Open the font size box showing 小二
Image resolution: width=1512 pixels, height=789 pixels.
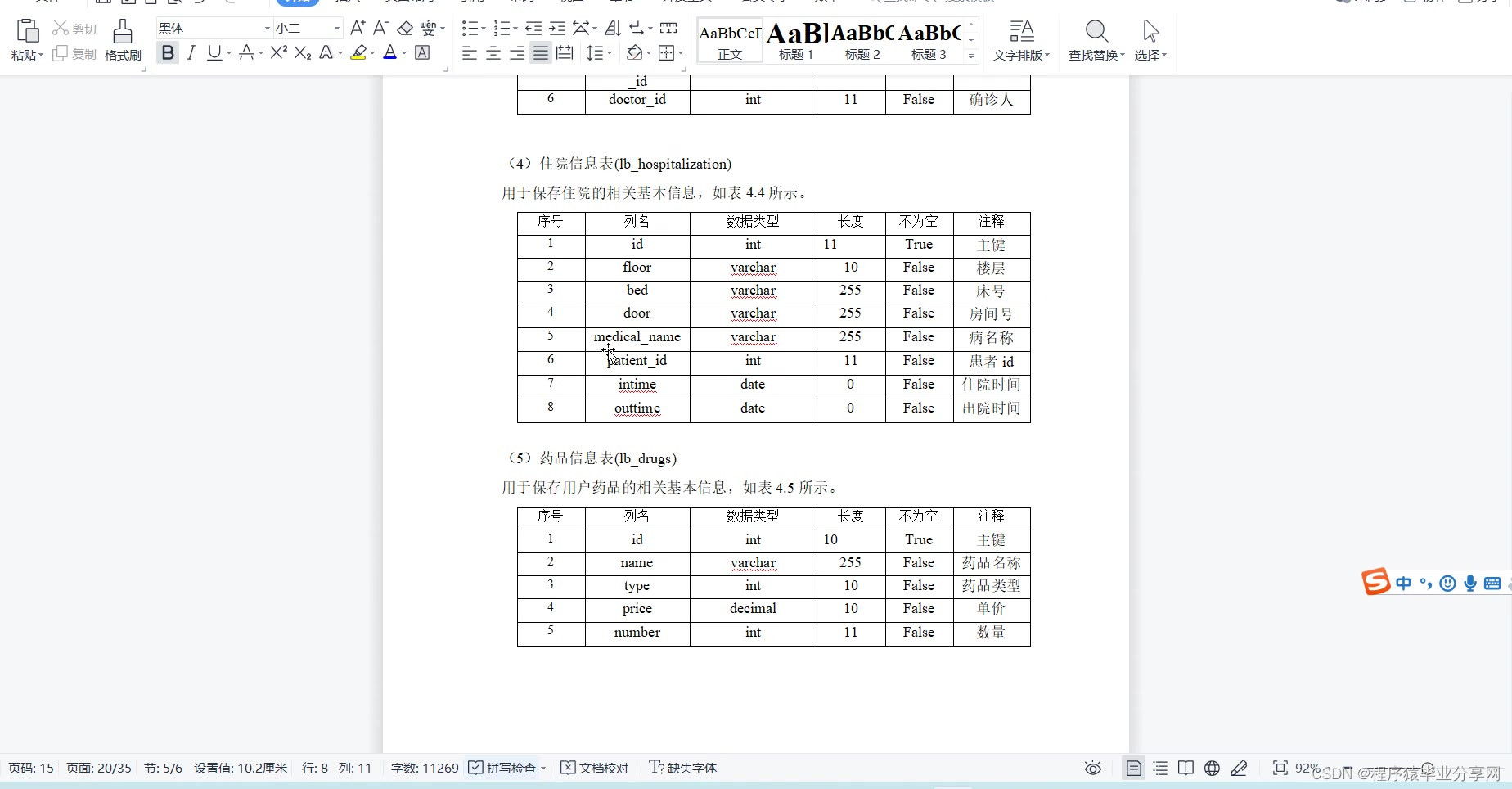tap(308, 28)
